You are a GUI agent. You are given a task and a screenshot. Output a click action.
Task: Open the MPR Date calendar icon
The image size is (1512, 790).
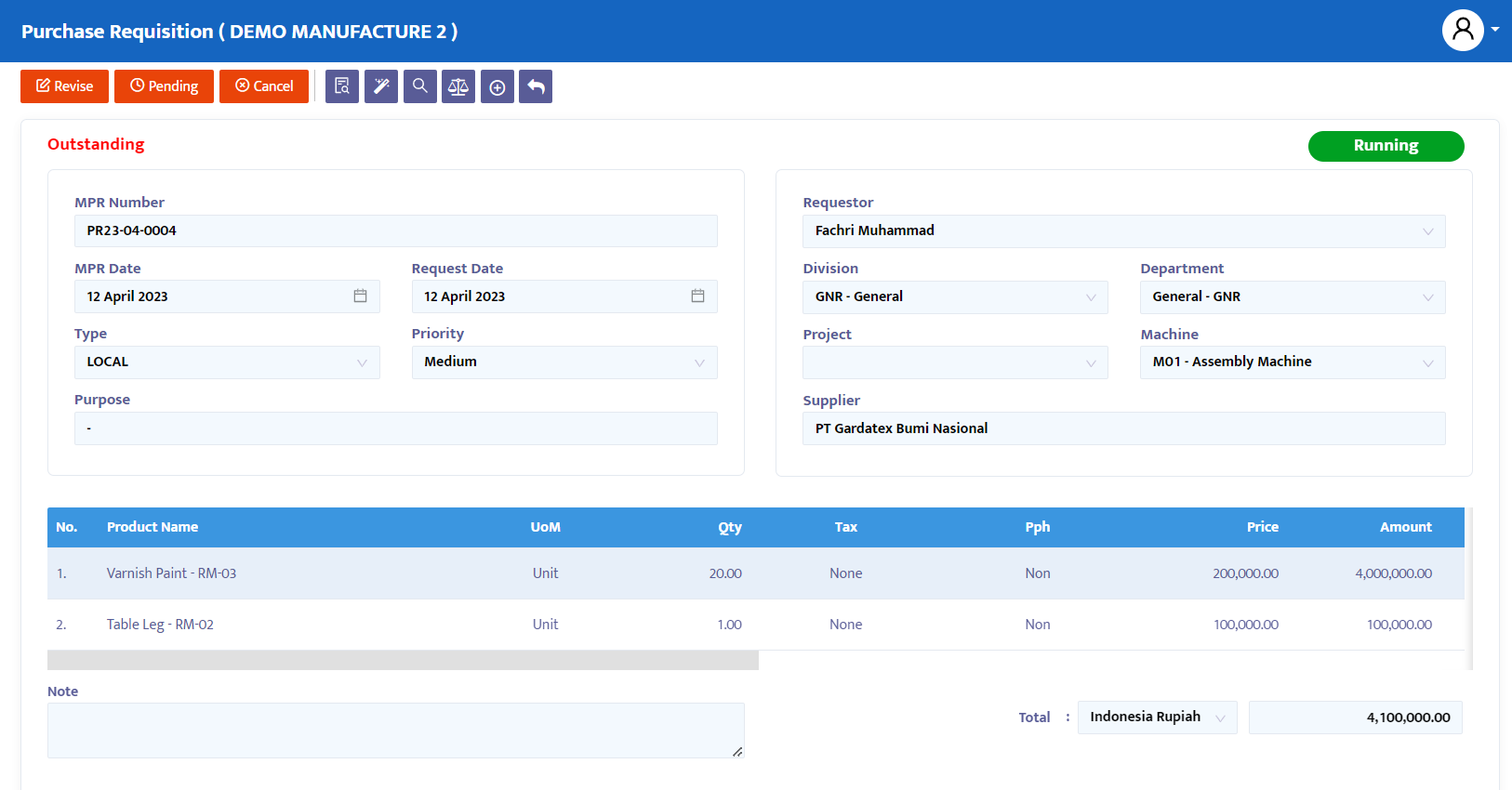[360, 296]
